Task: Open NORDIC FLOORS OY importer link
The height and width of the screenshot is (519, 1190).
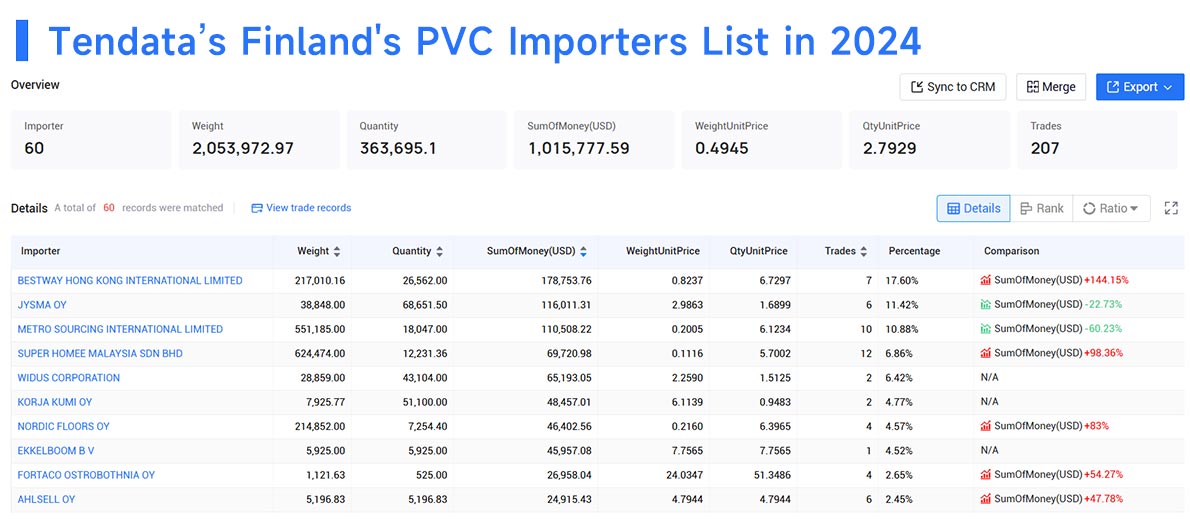Action: point(64,426)
